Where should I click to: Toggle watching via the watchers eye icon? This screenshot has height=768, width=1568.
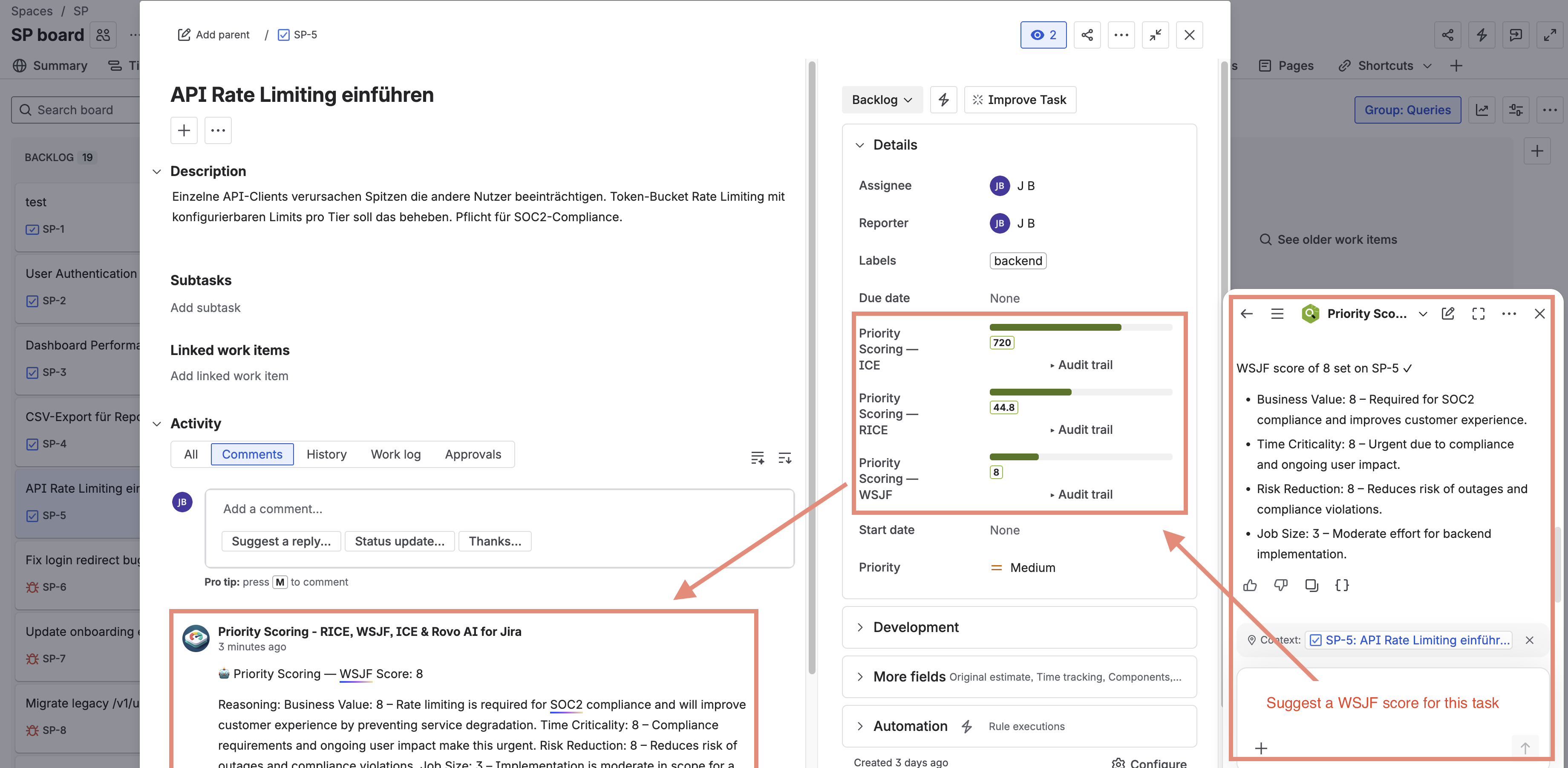pos(1043,35)
